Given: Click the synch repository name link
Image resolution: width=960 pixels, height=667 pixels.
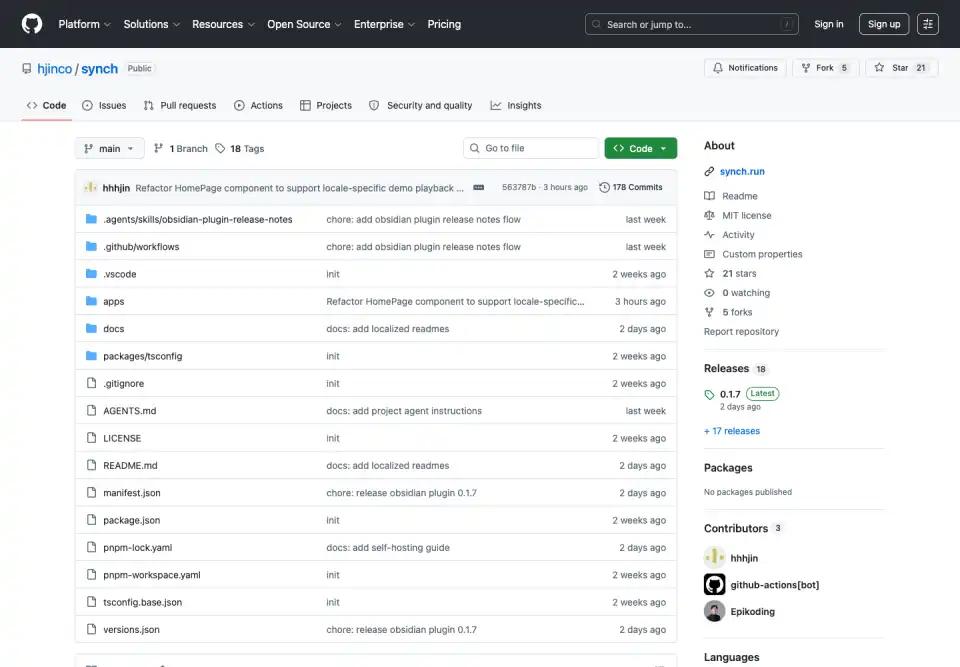Looking at the screenshot, I should [99, 69].
